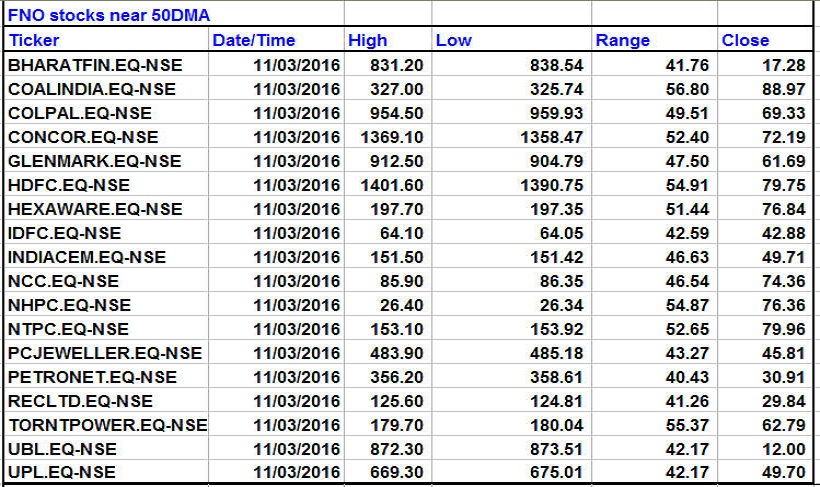The width and height of the screenshot is (820, 487).
Task: Select Close value 72.19 for CONCOR
Action: tap(784, 137)
